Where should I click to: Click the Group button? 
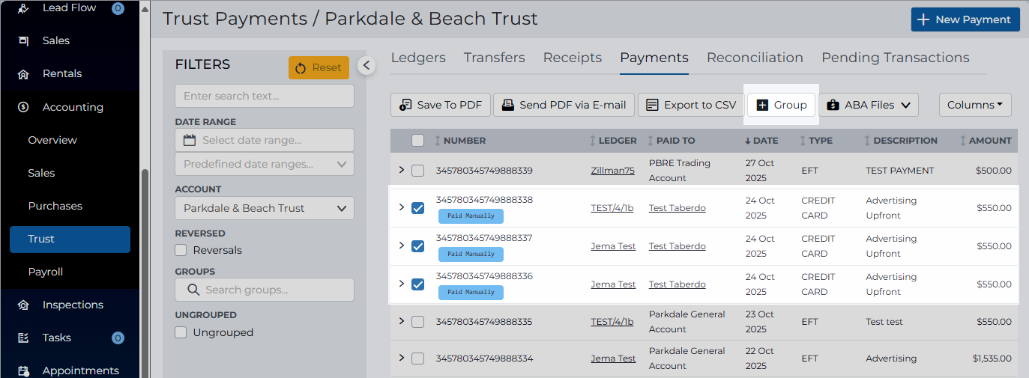point(781,105)
